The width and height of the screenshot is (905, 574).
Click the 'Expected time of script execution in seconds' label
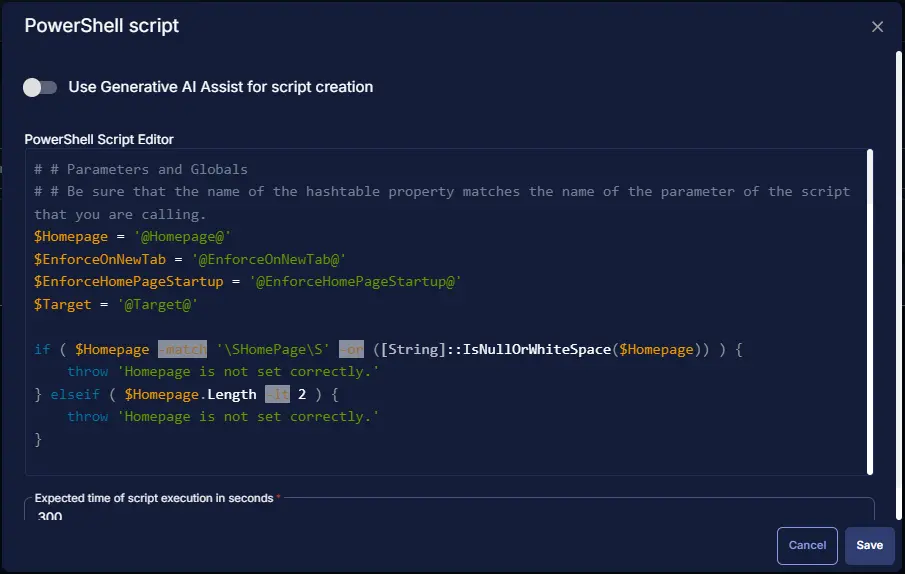(154, 498)
